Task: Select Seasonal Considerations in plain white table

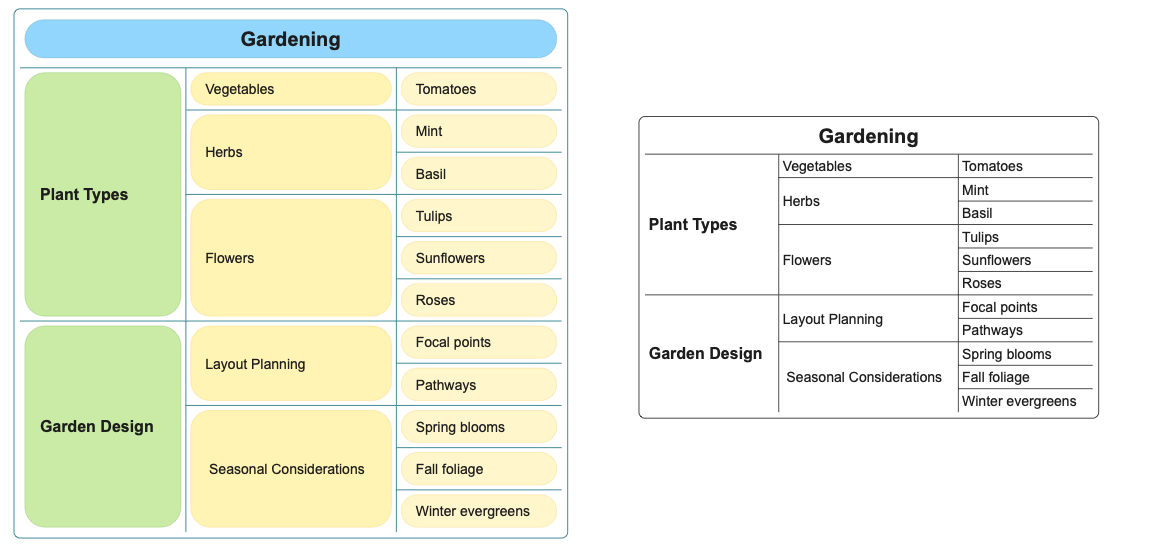Action: [x=864, y=377]
